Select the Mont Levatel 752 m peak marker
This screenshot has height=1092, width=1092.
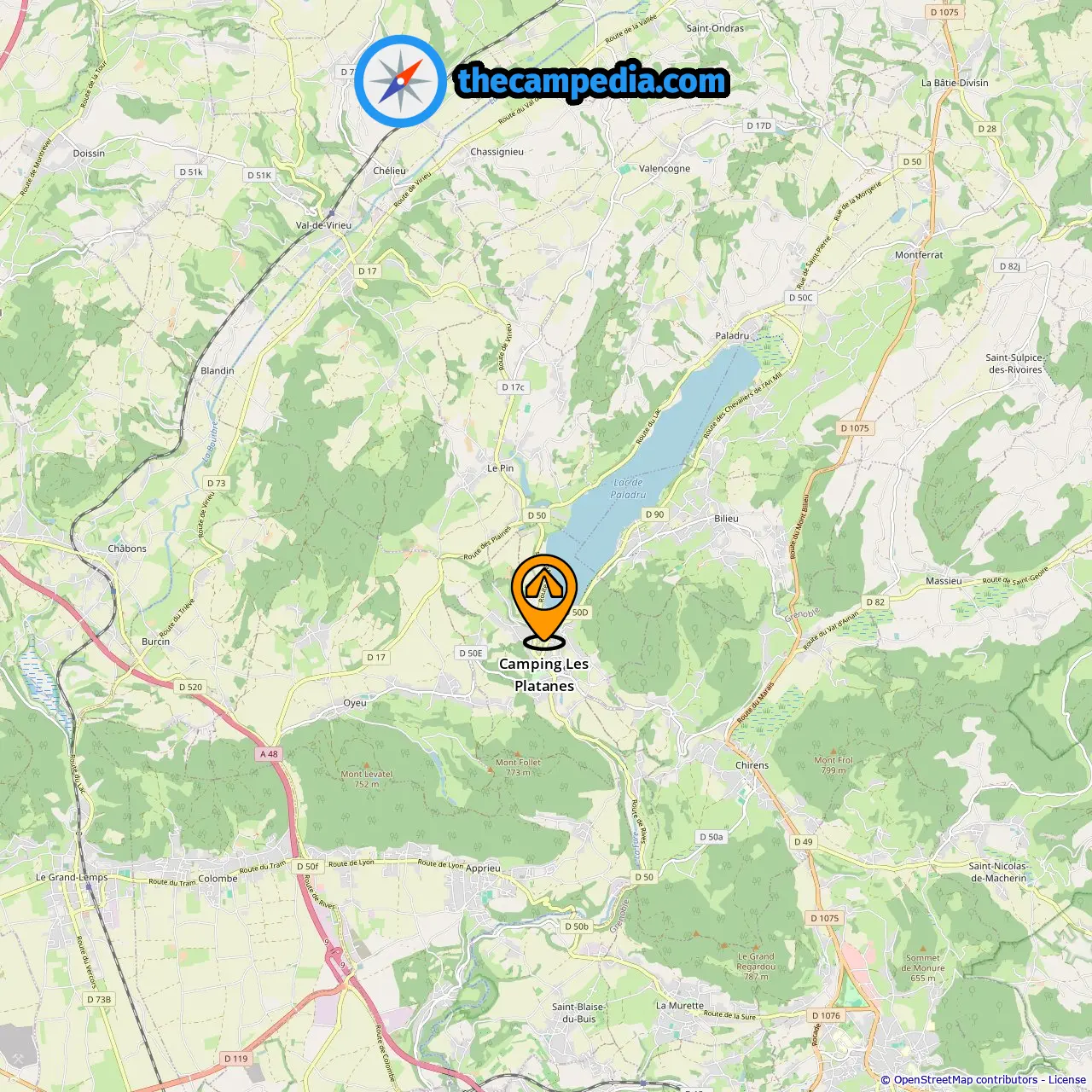[367, 779]
